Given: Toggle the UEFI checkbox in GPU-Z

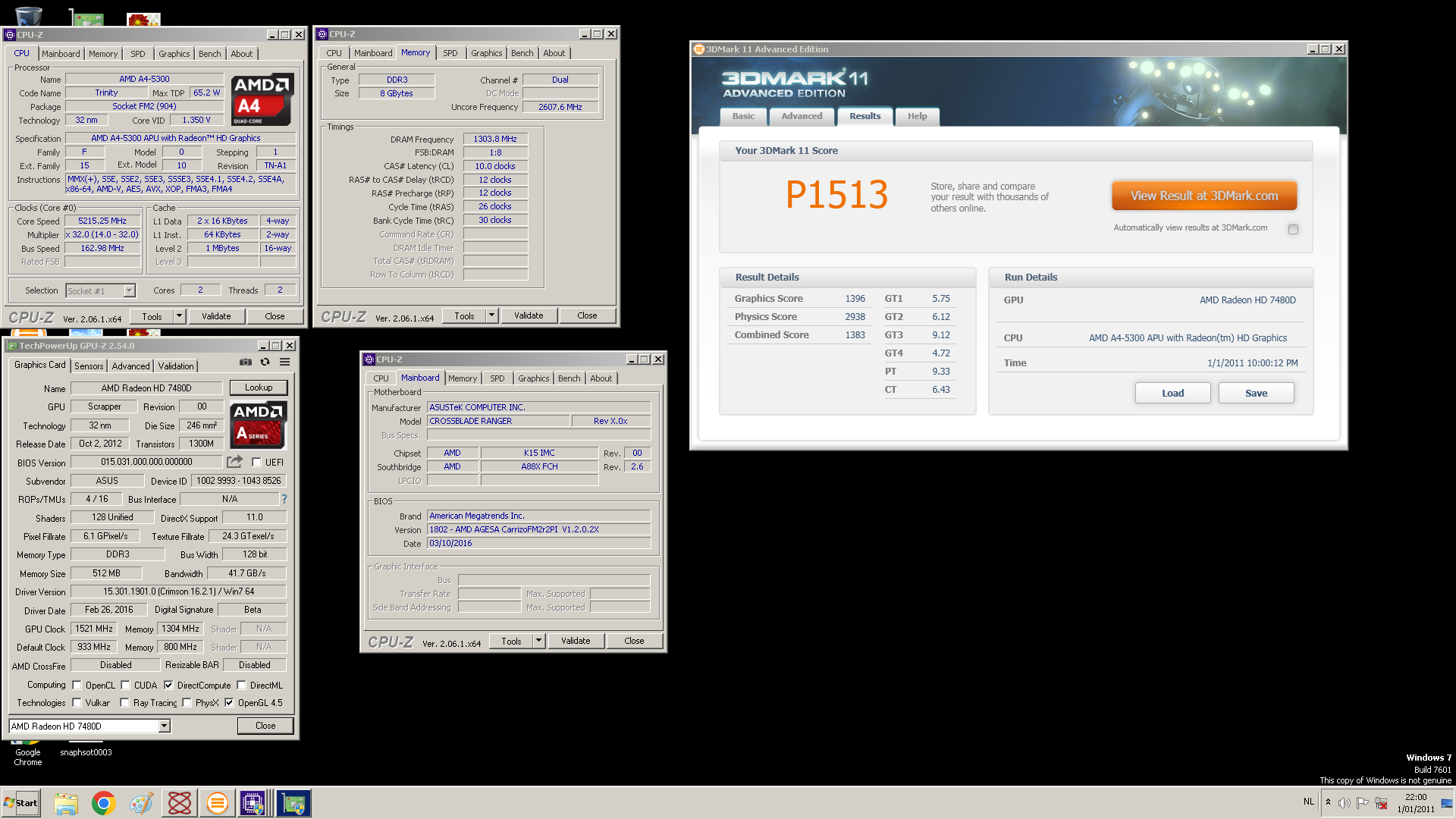Looking at the screenshot, I should click(256, 462).
